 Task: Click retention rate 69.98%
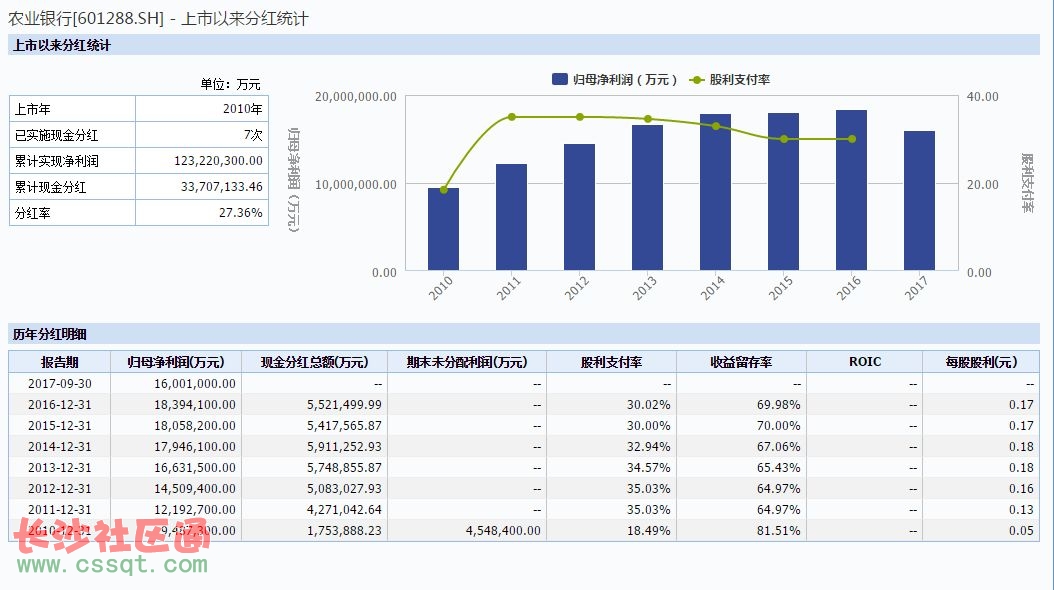(x=778, y=405)
